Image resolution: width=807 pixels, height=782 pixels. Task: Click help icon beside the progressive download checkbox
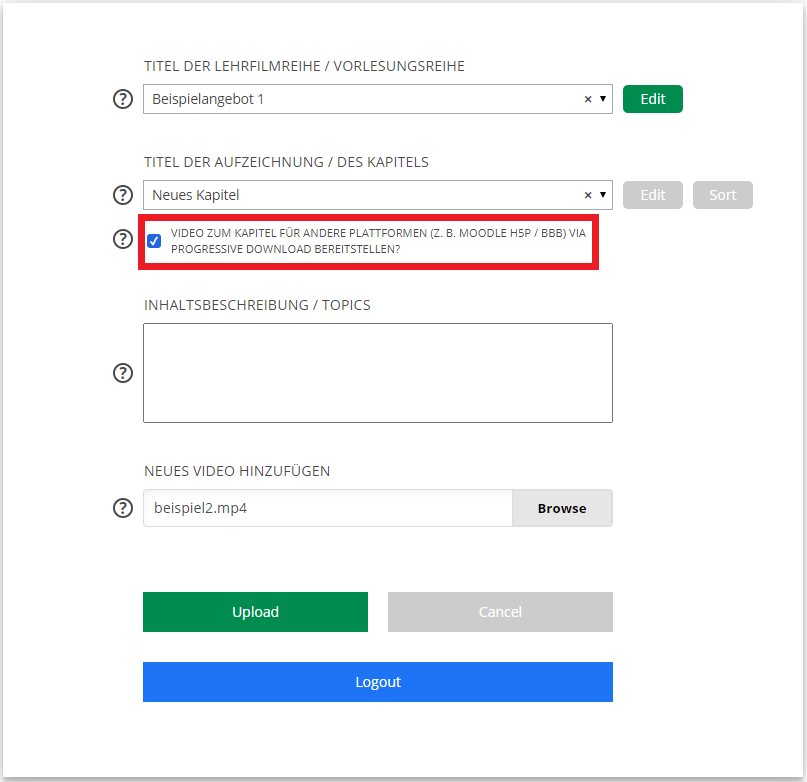[x=123, y=239]
